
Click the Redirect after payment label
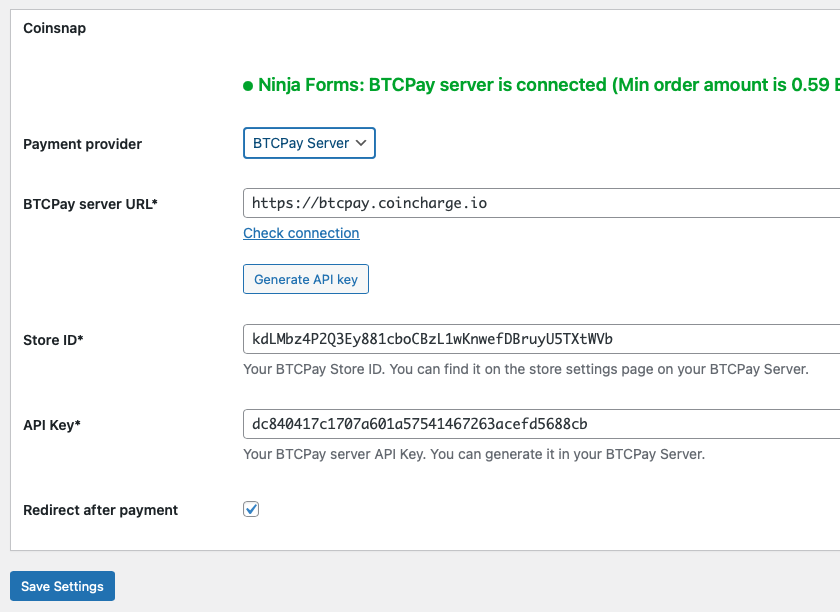[100, 510]
